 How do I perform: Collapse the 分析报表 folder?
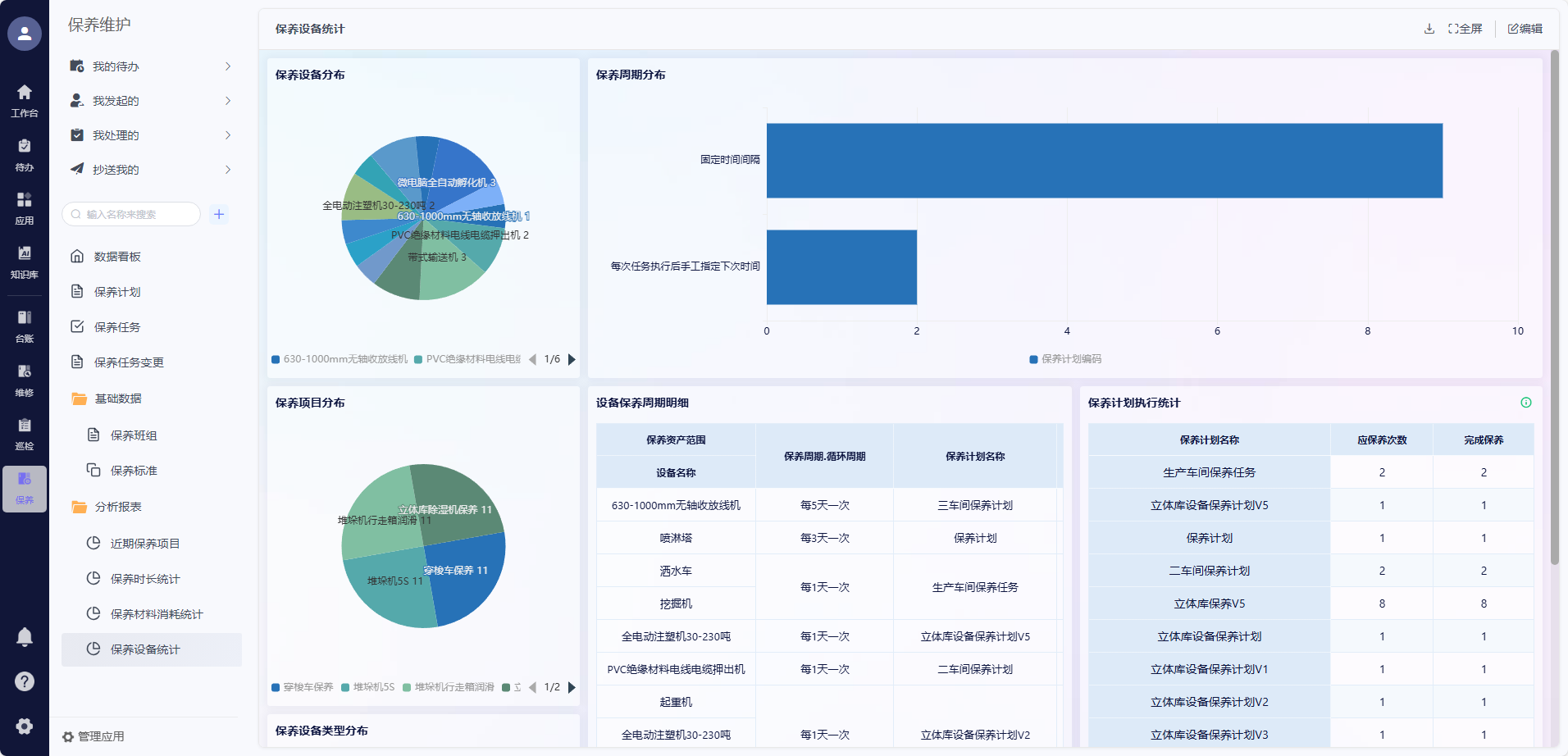click(118, 507)
